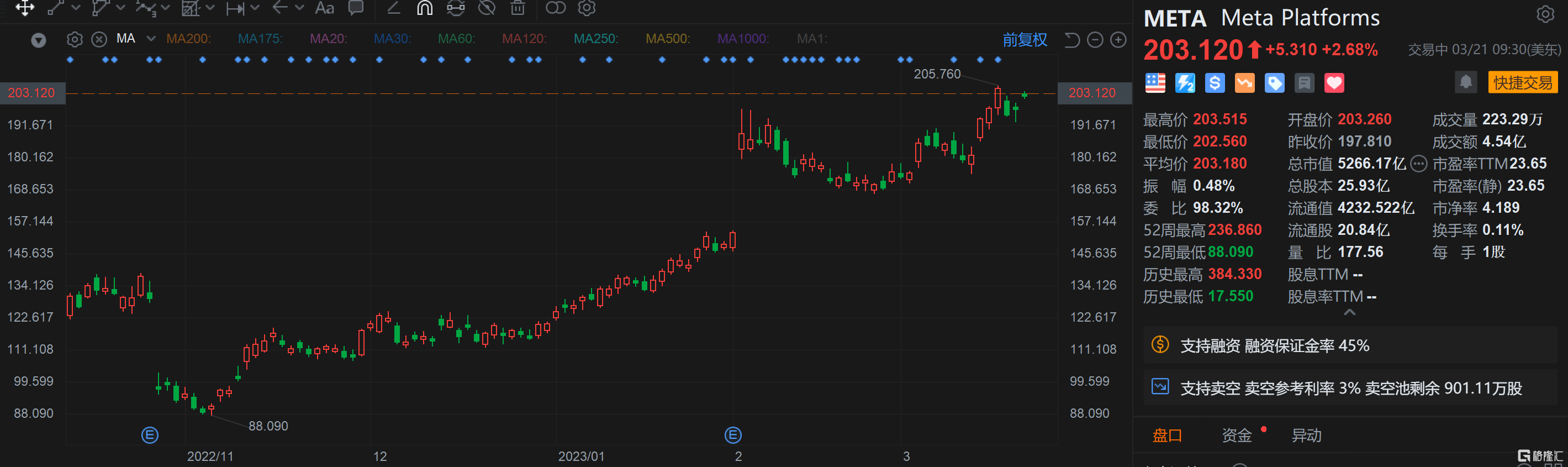Open the 支持卖空 short selling info row
Image resolution: width=1568 pixels, height=467 pixels.
click(x=1349, y=388)
